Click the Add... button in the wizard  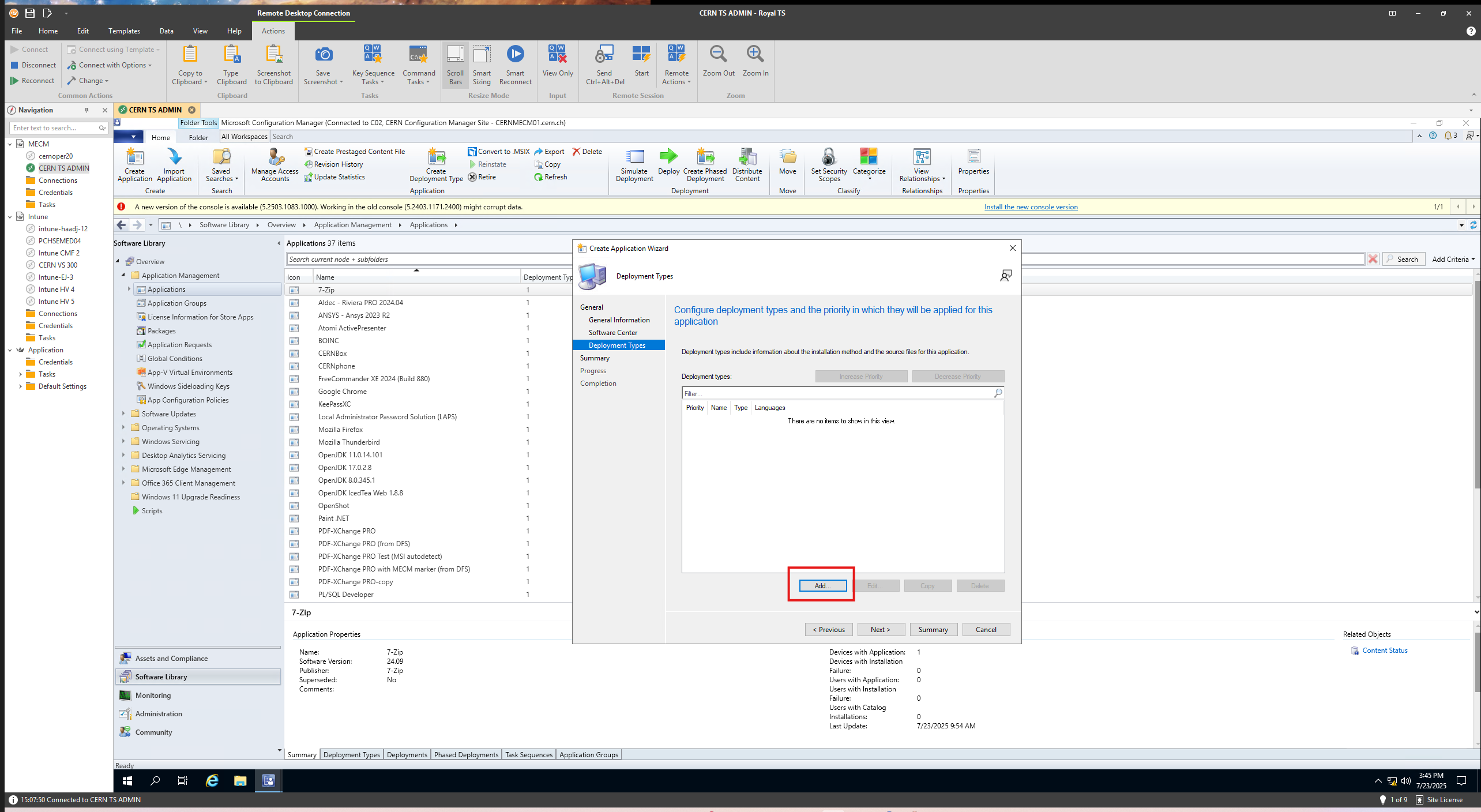click(822, 586)
